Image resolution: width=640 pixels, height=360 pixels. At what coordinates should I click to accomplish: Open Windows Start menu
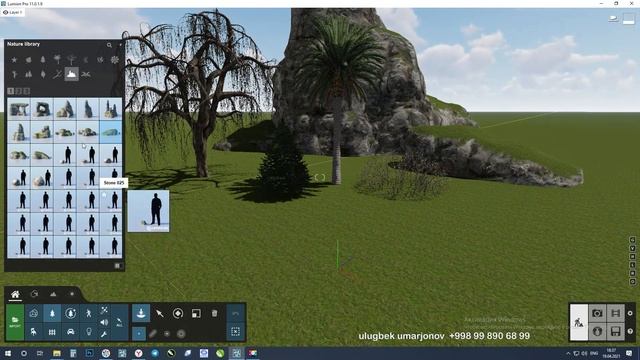click(x=7, y=353)
